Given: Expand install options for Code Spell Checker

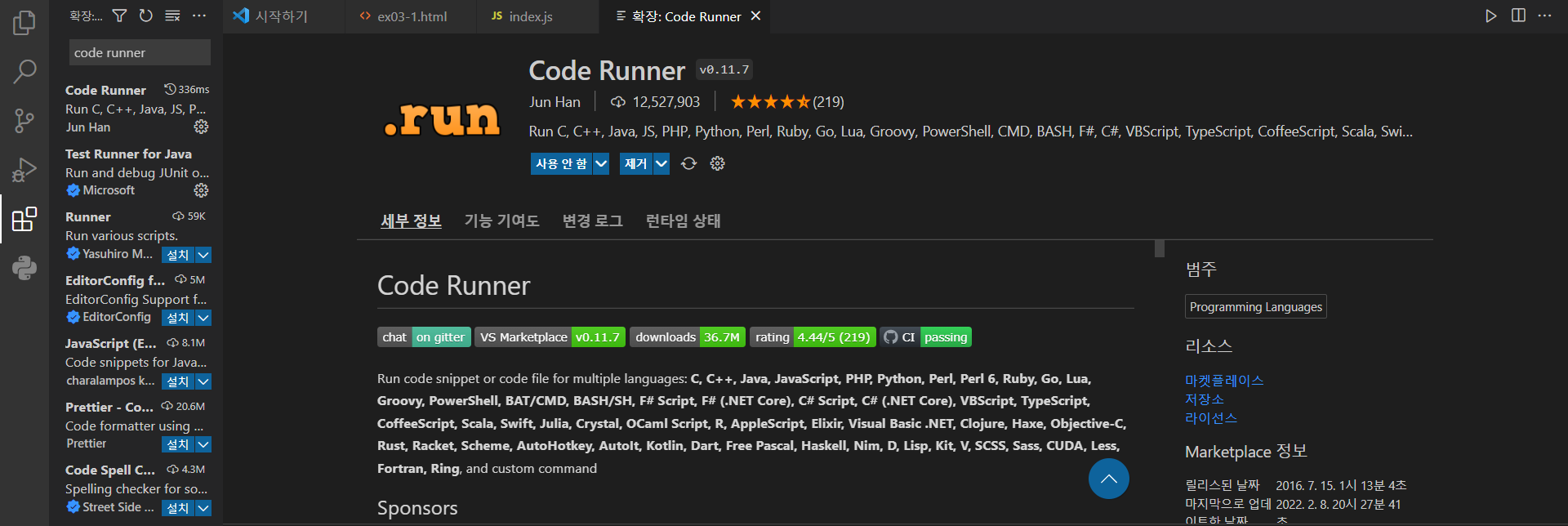Looking at the screenshot, I should coord(203,508).
